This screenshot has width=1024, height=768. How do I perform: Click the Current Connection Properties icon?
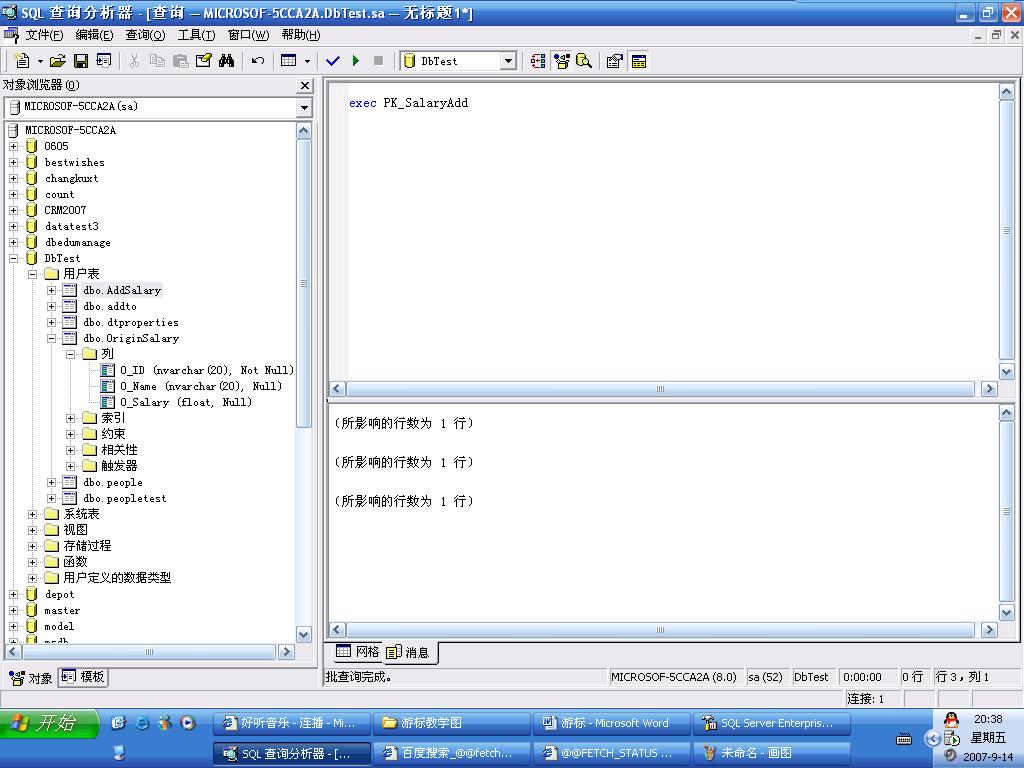(615, 61)
